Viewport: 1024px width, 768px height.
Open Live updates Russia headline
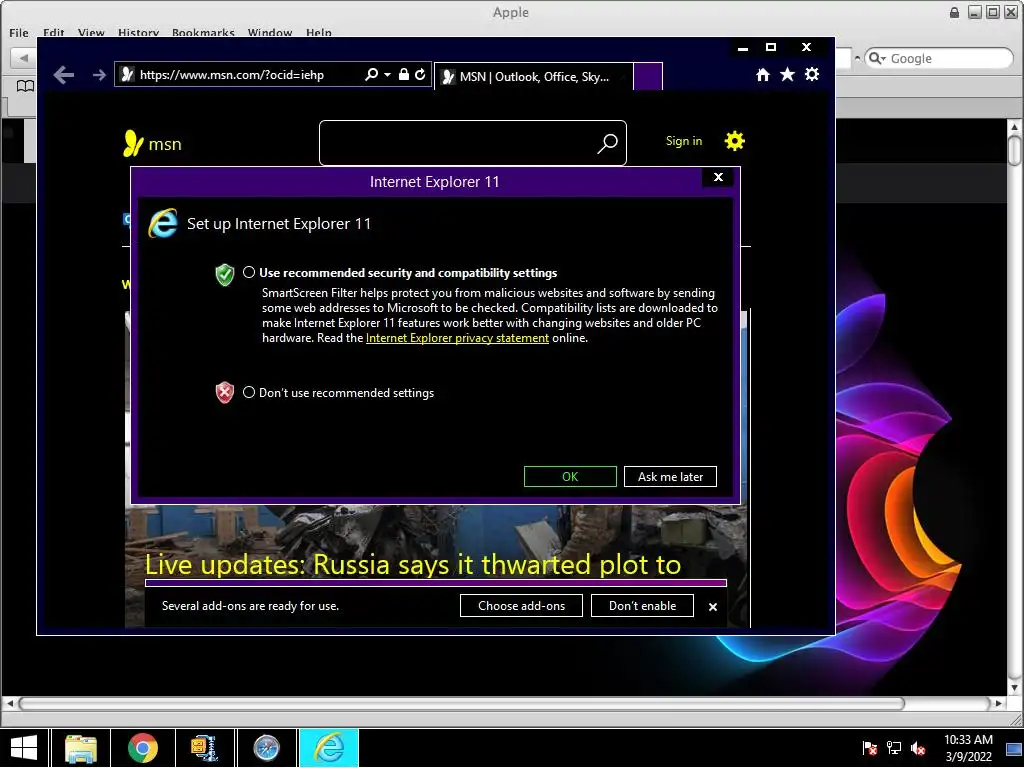413,564
